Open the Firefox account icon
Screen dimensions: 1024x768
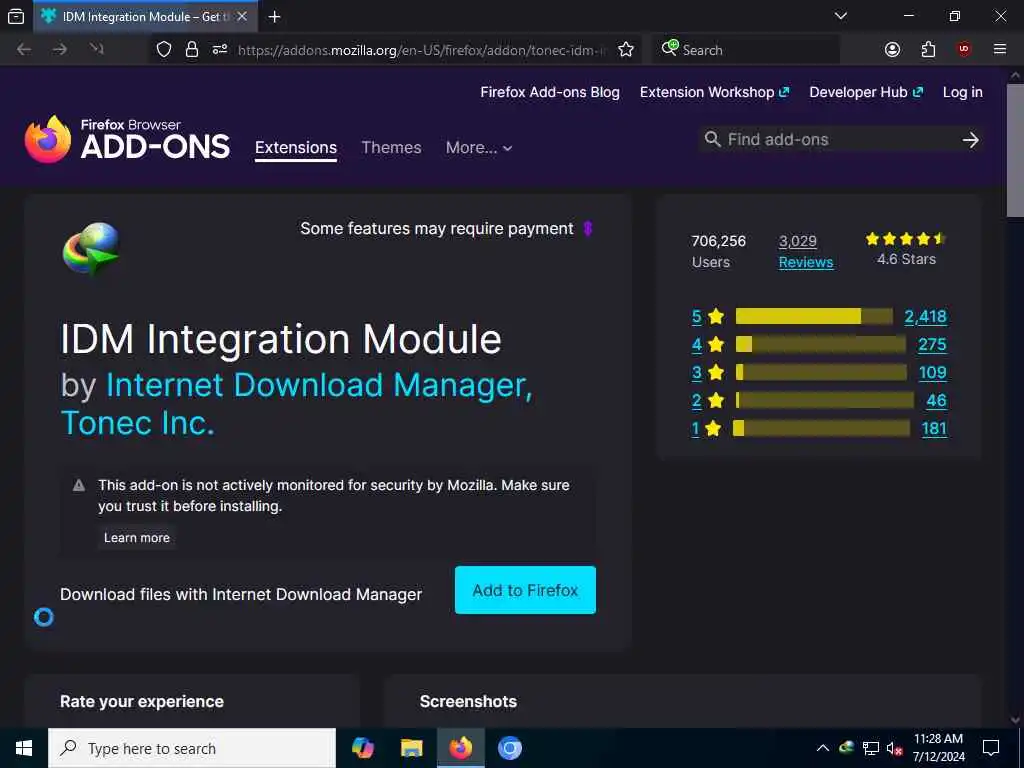[892, 50]
